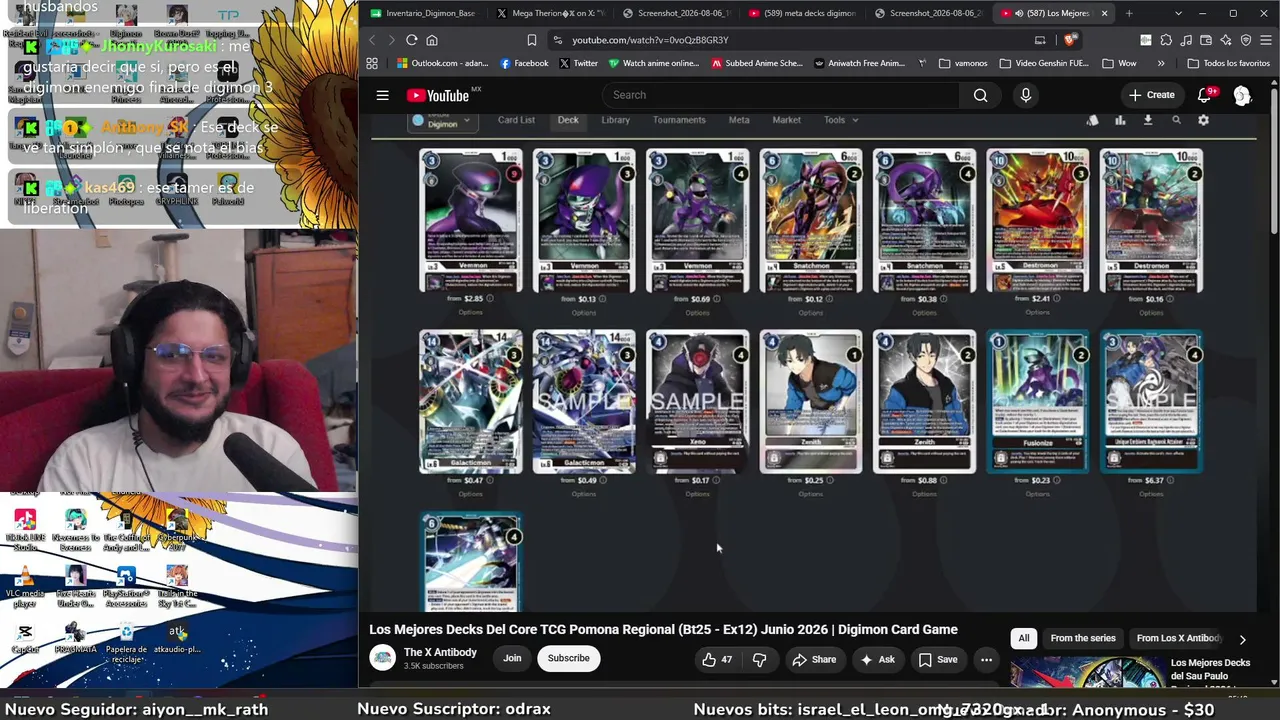Viewport: 1280px width, 720px height.
Task: Click the deck statistics bar chart icon
Action: click(x=1120, y=120)
